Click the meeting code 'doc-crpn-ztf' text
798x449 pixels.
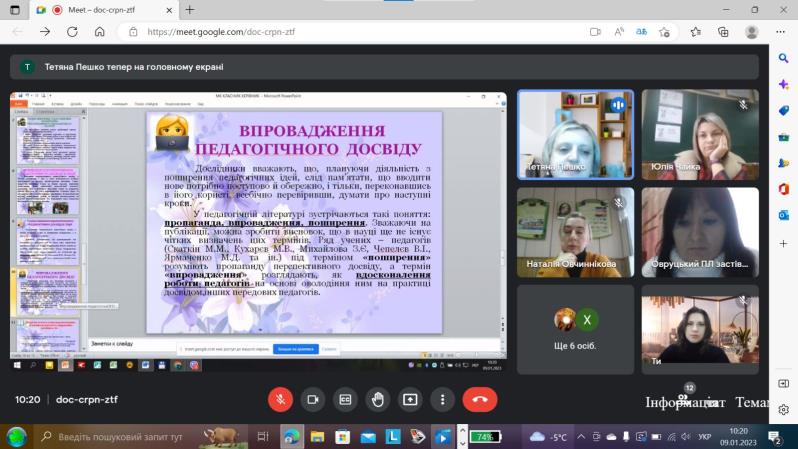point(87,400)
